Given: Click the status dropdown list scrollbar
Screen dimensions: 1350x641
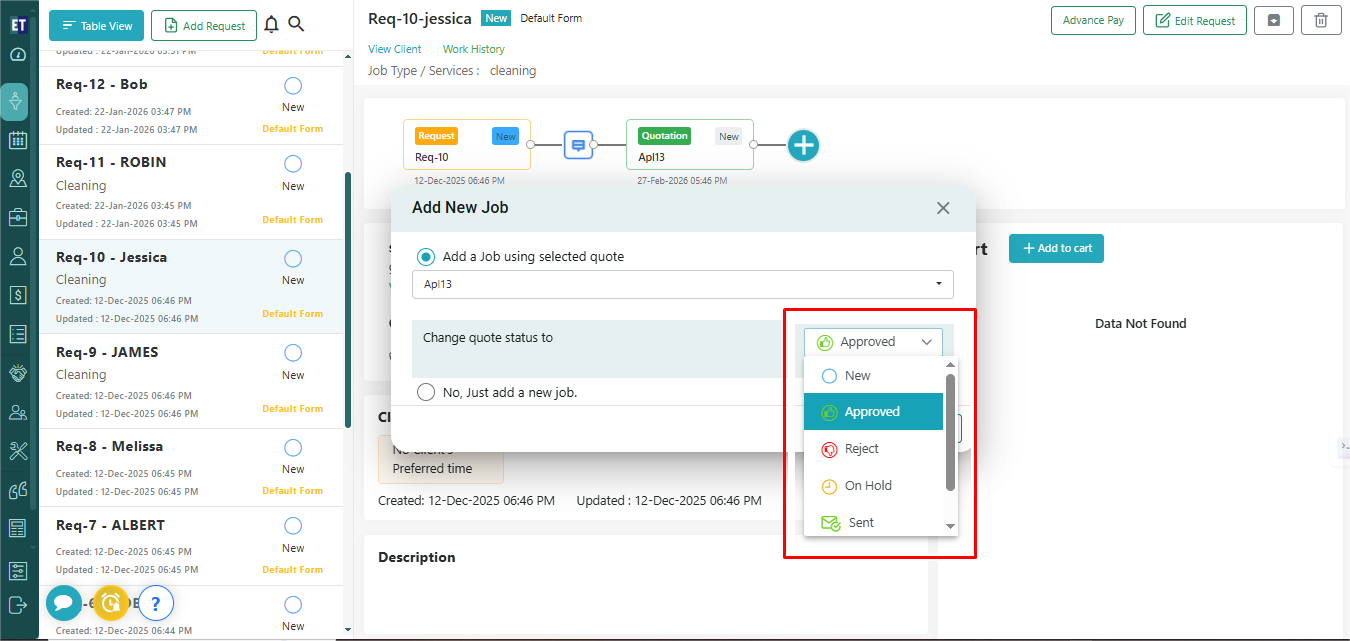Looking at the screenshot, I should (950, 432).
